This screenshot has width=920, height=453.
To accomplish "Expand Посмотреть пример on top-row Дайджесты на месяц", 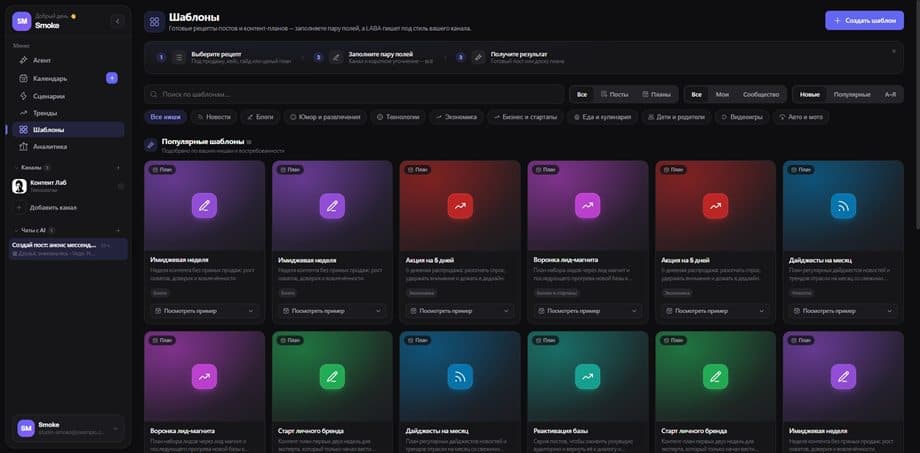I will coord(843,310).
